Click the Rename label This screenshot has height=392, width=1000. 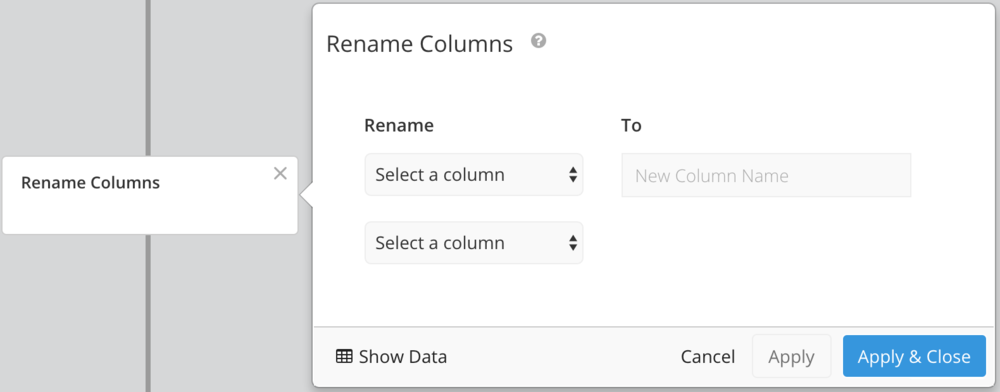click(399, 126)
